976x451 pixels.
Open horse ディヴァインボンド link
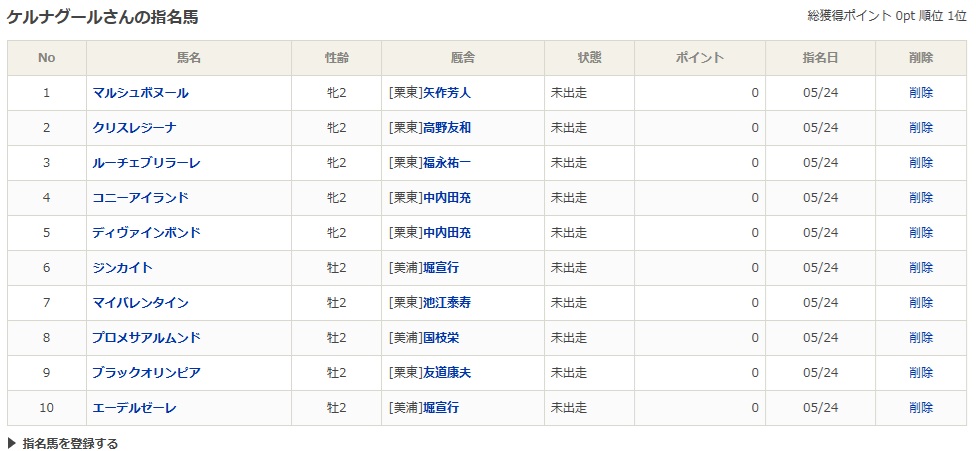tap(146, 233)
